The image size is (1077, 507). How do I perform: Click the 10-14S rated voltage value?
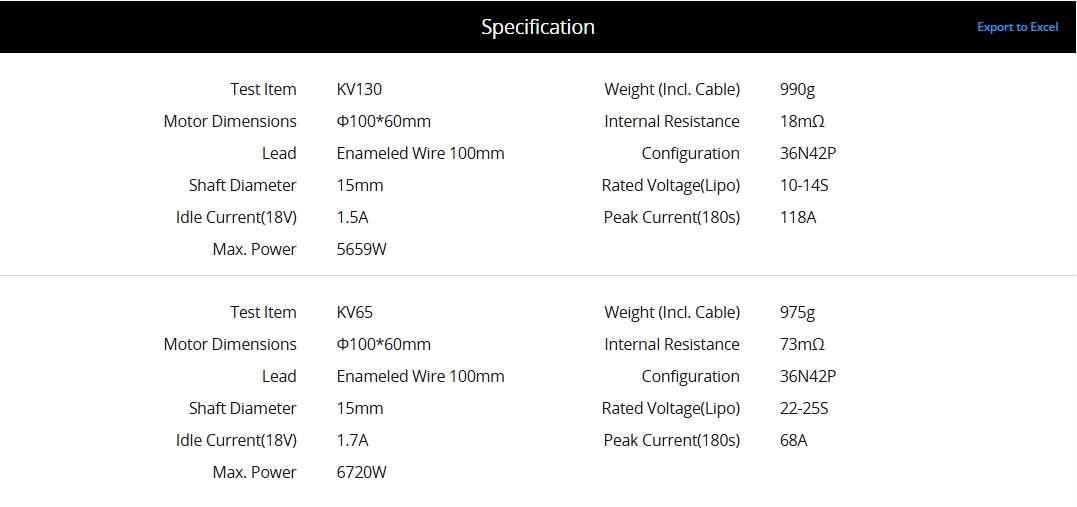pos(804,185)
